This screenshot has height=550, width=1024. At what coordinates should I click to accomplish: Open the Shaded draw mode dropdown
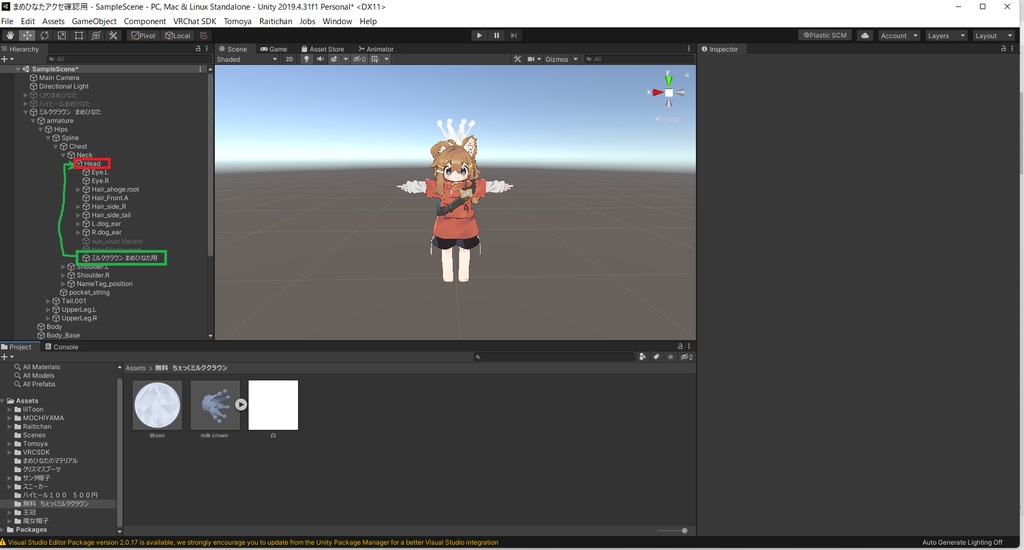click(x=248, y=59)
